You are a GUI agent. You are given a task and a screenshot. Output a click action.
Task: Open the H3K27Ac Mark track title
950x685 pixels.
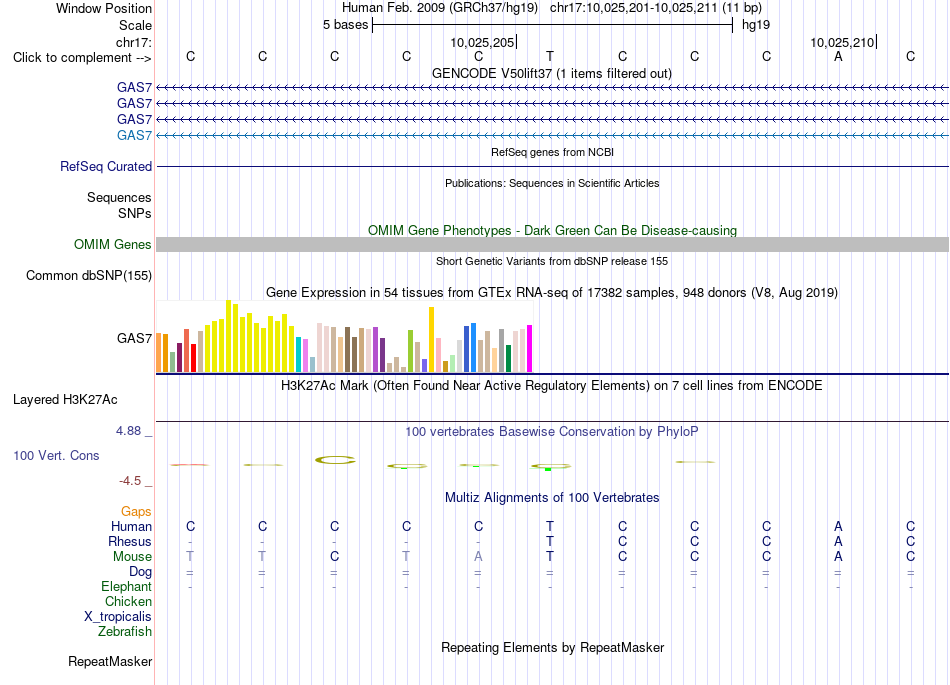tap(552, 386)
